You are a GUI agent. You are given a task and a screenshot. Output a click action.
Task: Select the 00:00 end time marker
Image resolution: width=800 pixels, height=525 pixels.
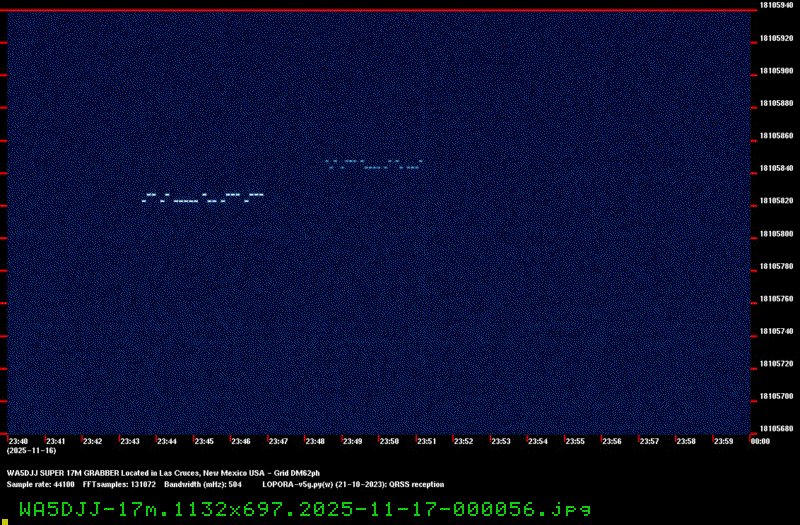pos(760,441)
